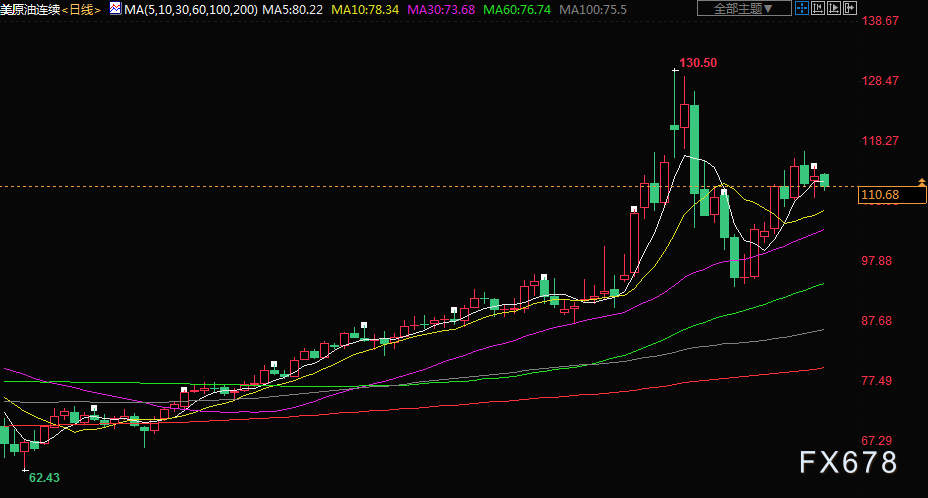Click the chart play-forward axis icon
The image size is (928, 498).
[834, 8]
